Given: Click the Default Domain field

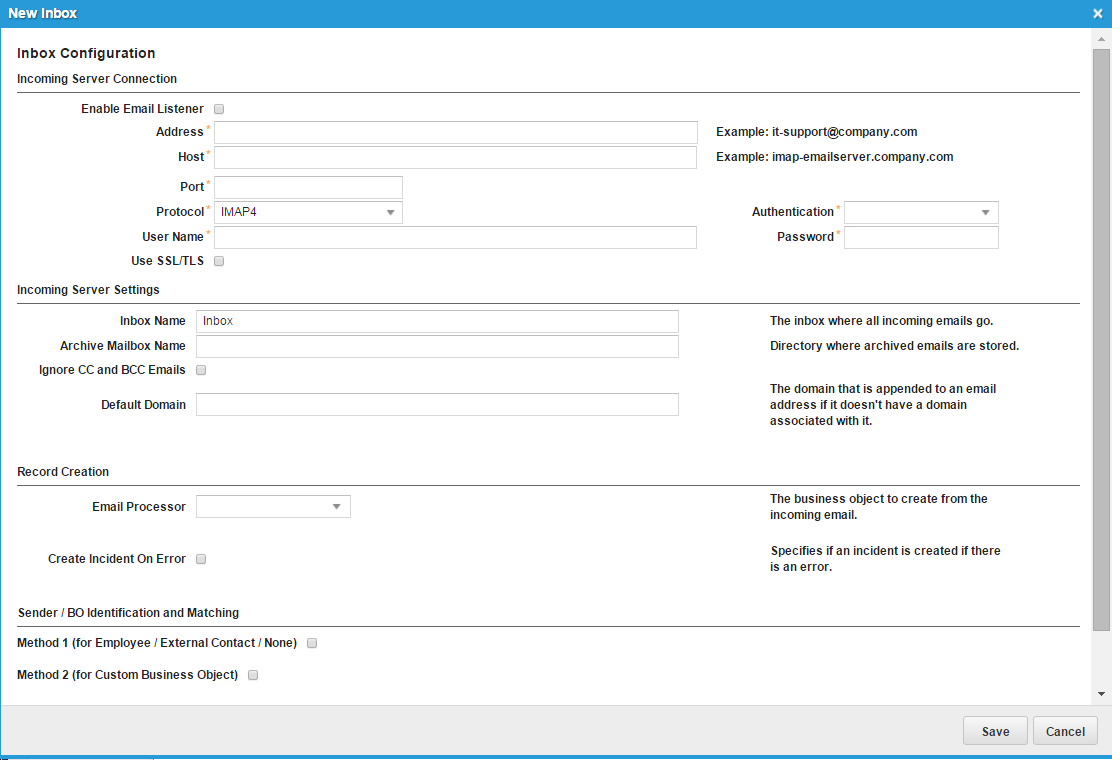Looking at the screenshot, I should (437, 404).
